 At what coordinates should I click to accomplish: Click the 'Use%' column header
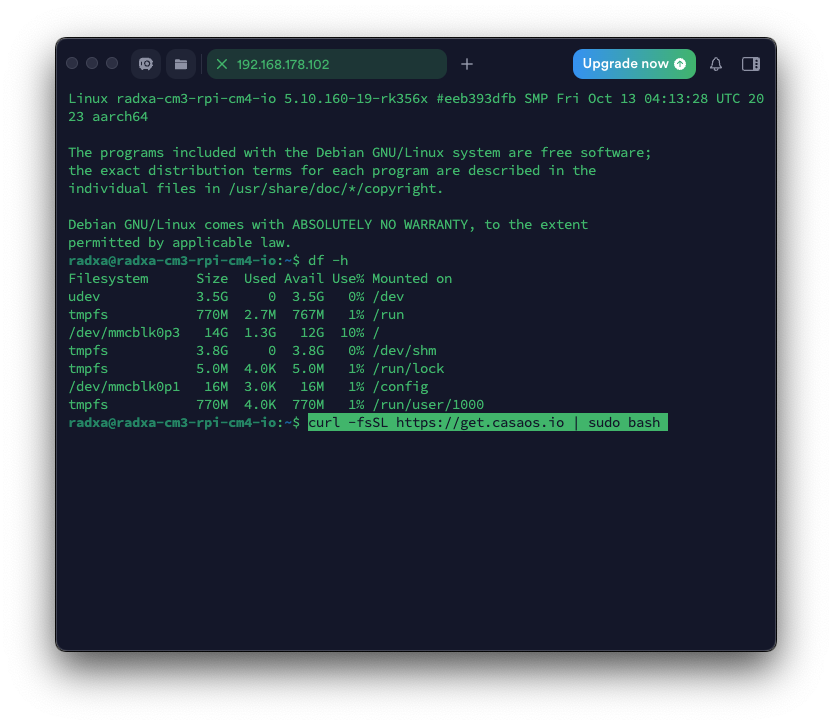click(x=348, y=279)
